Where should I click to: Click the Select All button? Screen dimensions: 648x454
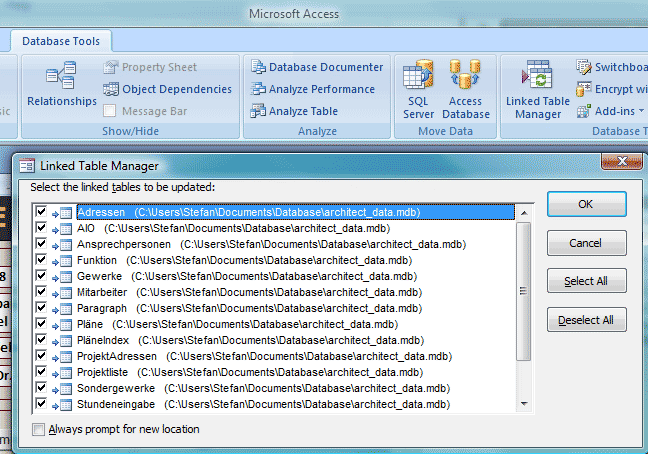pyautogui.click(x=586, y=281)
